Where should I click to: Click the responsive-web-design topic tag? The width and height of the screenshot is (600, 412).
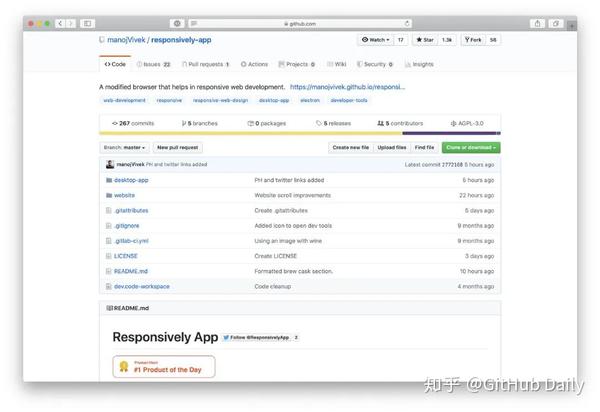tap(220, 100)
